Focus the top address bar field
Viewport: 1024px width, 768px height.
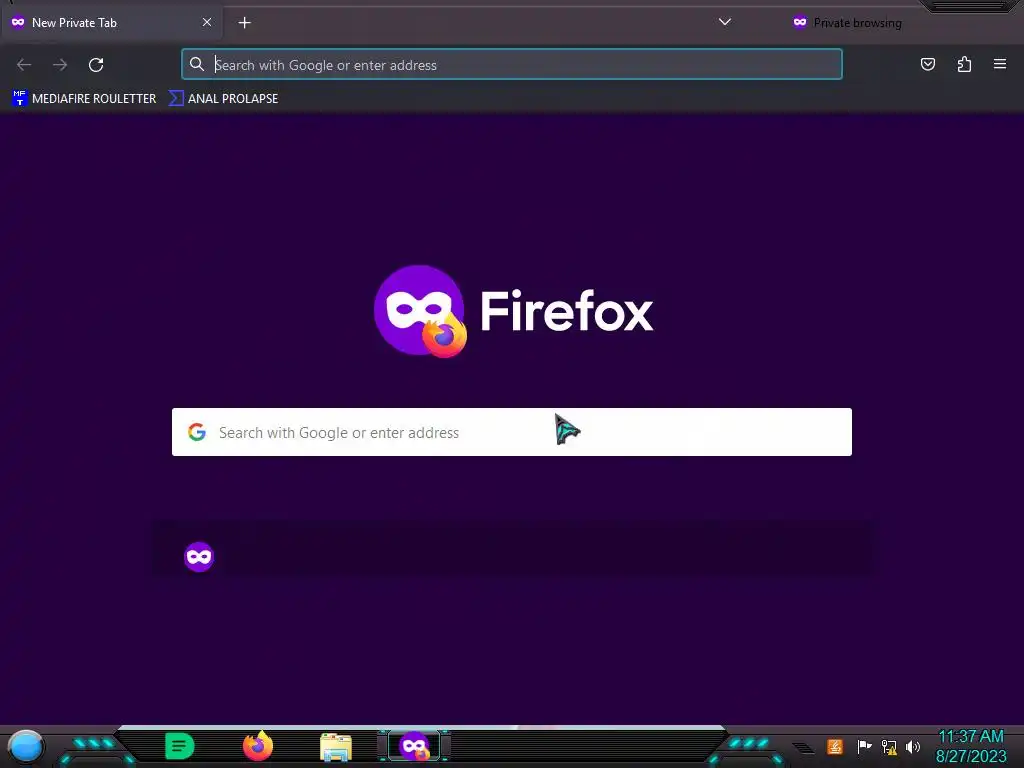pyautogui.click(x=512, y=65)
